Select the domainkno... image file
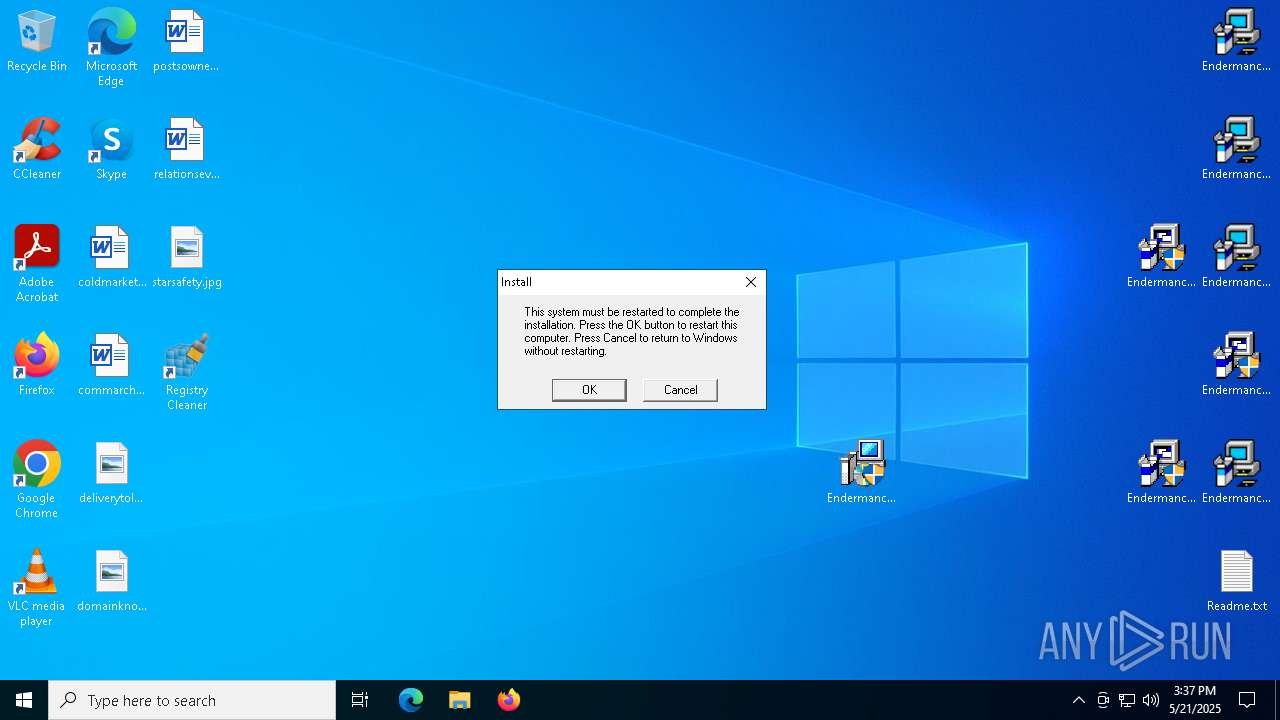The image size is (1280, 720). [x=111, y=580]
